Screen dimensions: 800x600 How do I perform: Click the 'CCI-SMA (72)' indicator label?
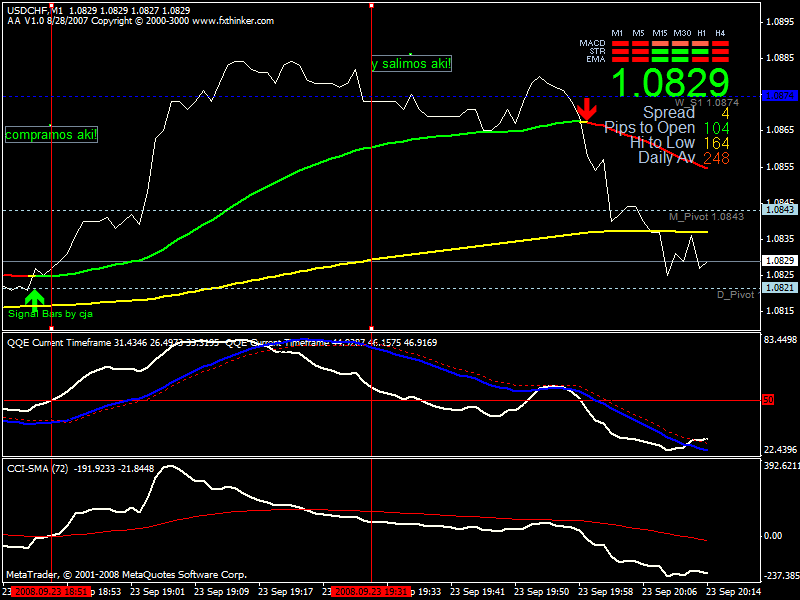click(x=37, y=469)
